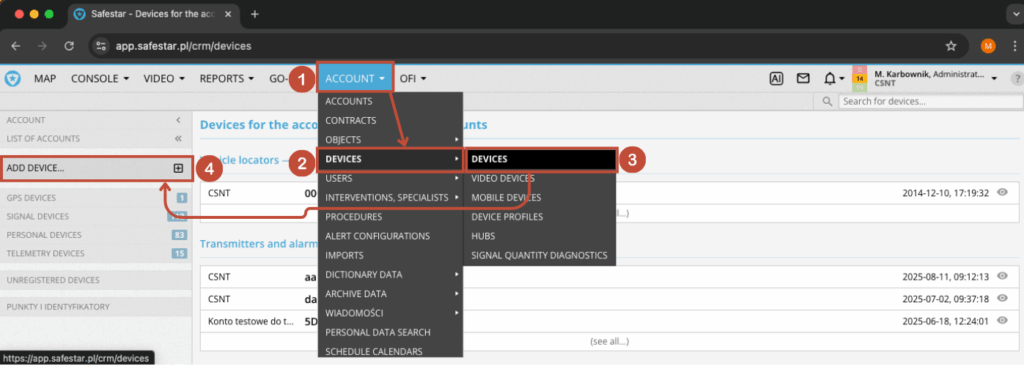Viewport: 1024px width, 366px height.
Task: Select MOBILE DEVICES in the submenu
Action: (506, 197)
